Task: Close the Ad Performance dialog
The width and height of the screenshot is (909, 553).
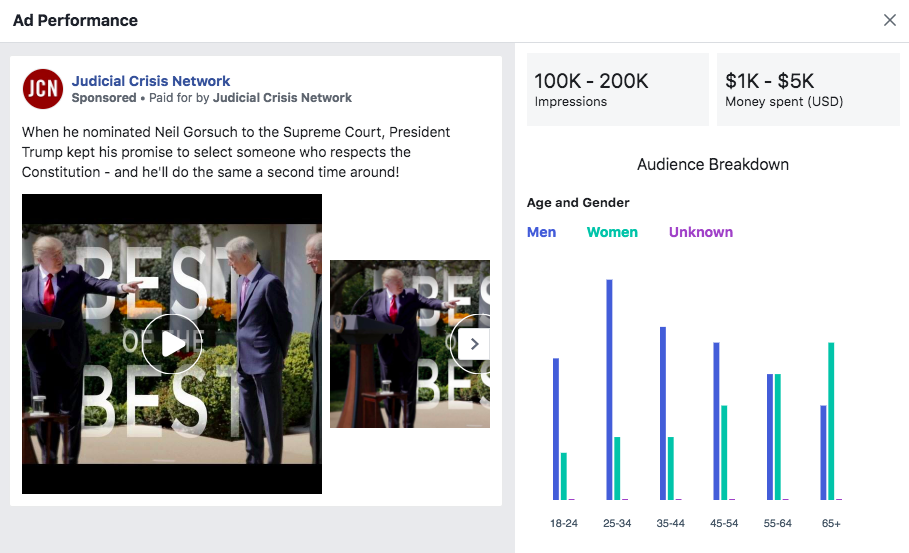Action: pyautogui.click(x=889, y=20)
